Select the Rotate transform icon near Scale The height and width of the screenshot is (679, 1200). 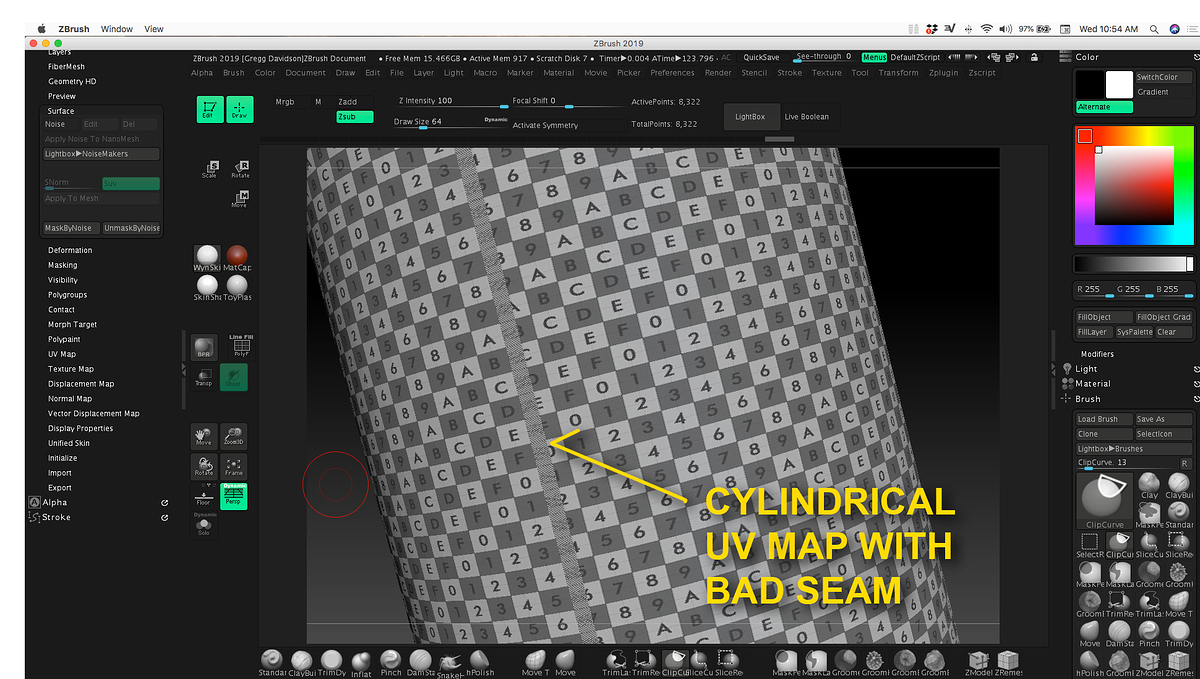240,169
